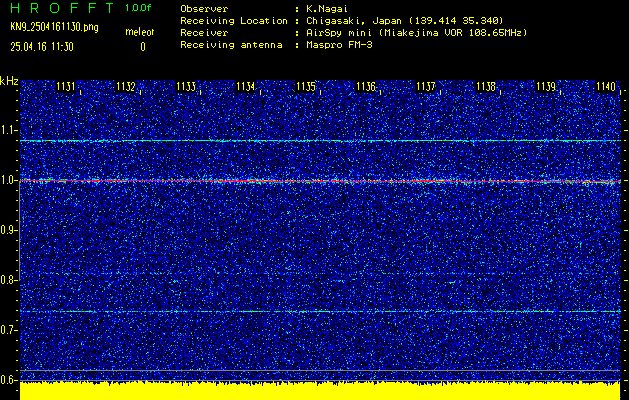Click the Maspro FM-3 antenna text
The height and width of the screenshot is (400, 629).
[x=339, y=45]
